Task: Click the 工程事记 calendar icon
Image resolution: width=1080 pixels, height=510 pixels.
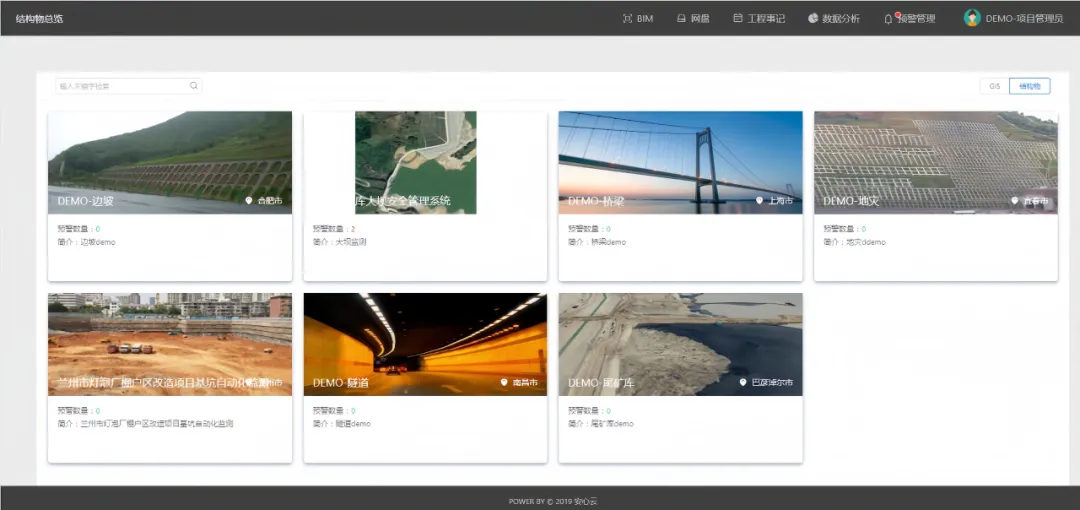Action: click(x=738, y=18)
